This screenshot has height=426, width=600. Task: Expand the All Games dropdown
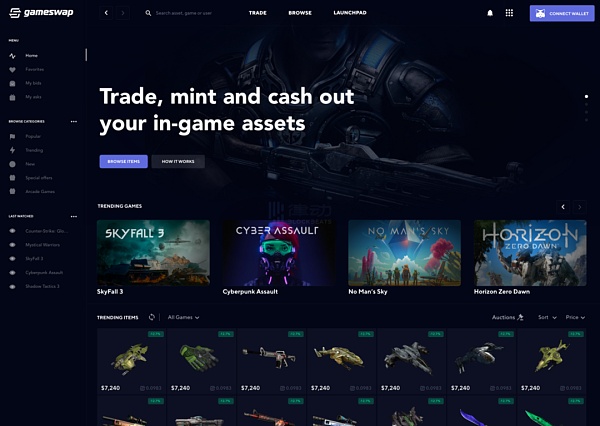click(x=183, y=317)
